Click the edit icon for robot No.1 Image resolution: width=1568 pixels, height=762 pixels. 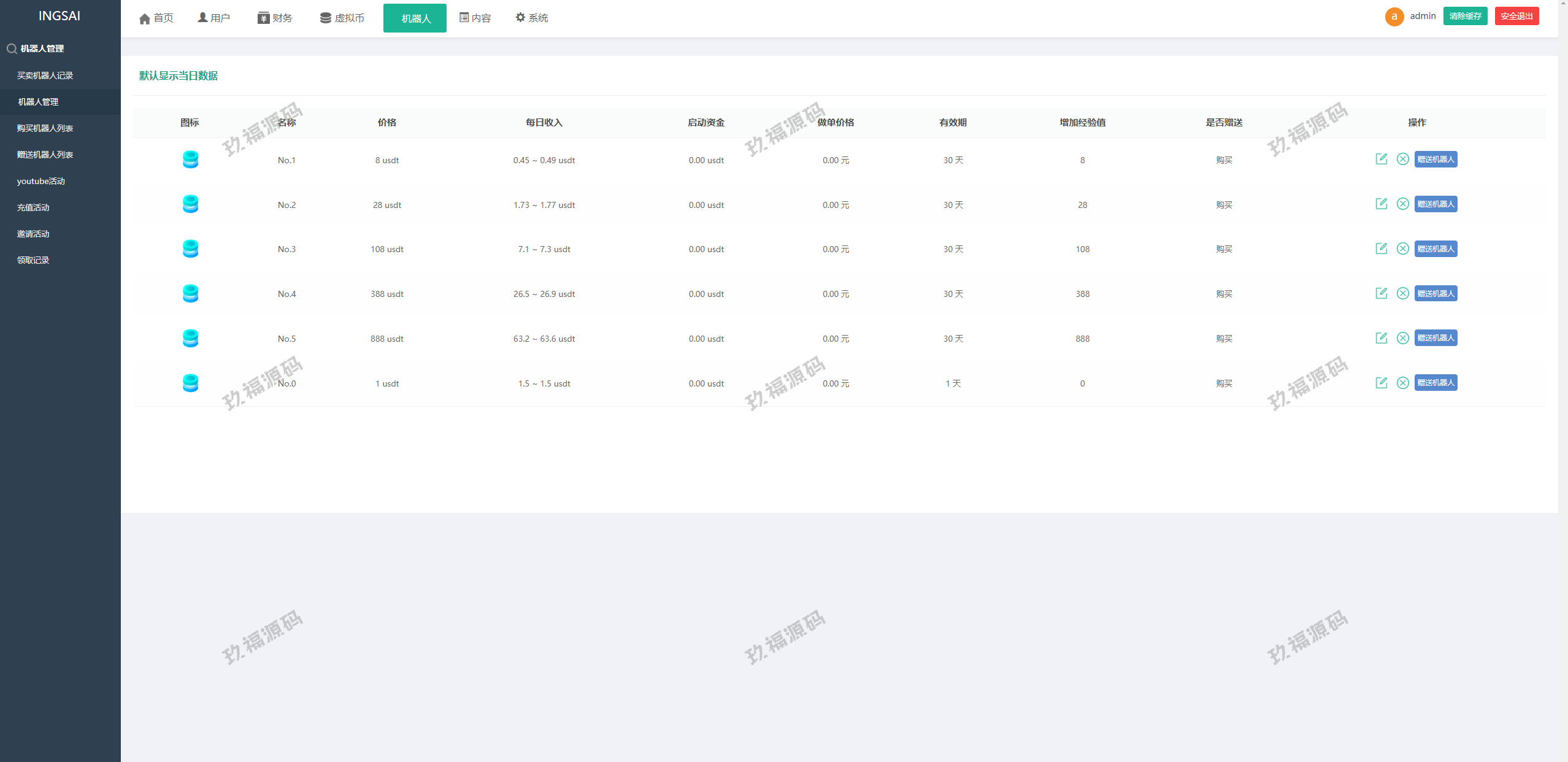coord(1381,159)
